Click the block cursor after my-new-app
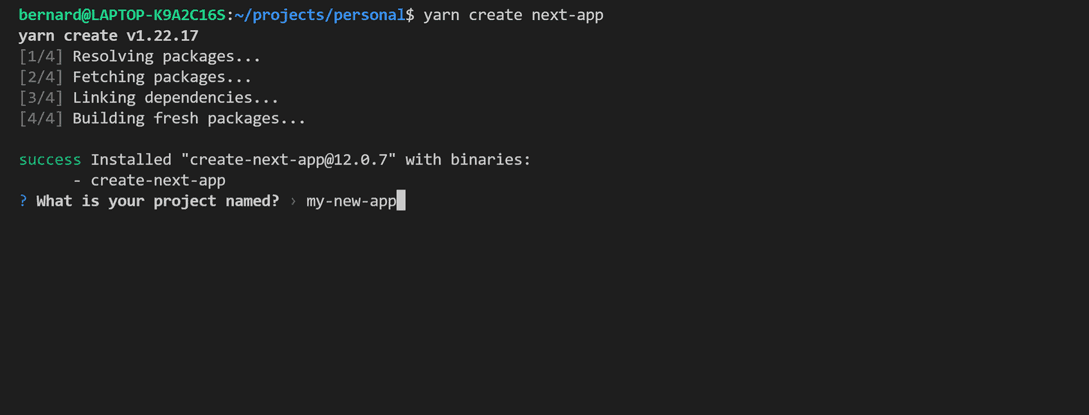The width and height of the screenshot is (1089, 415). tap(401, 202)
